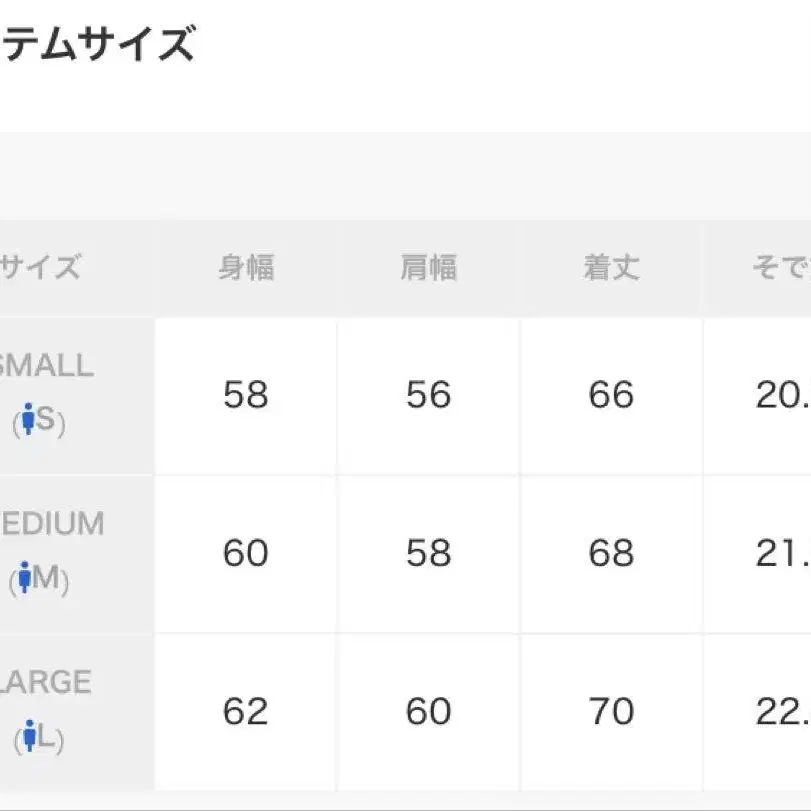Click the blue person icon beside L
The height and width of the screenshot is (811, 811).
click(29, 735)
